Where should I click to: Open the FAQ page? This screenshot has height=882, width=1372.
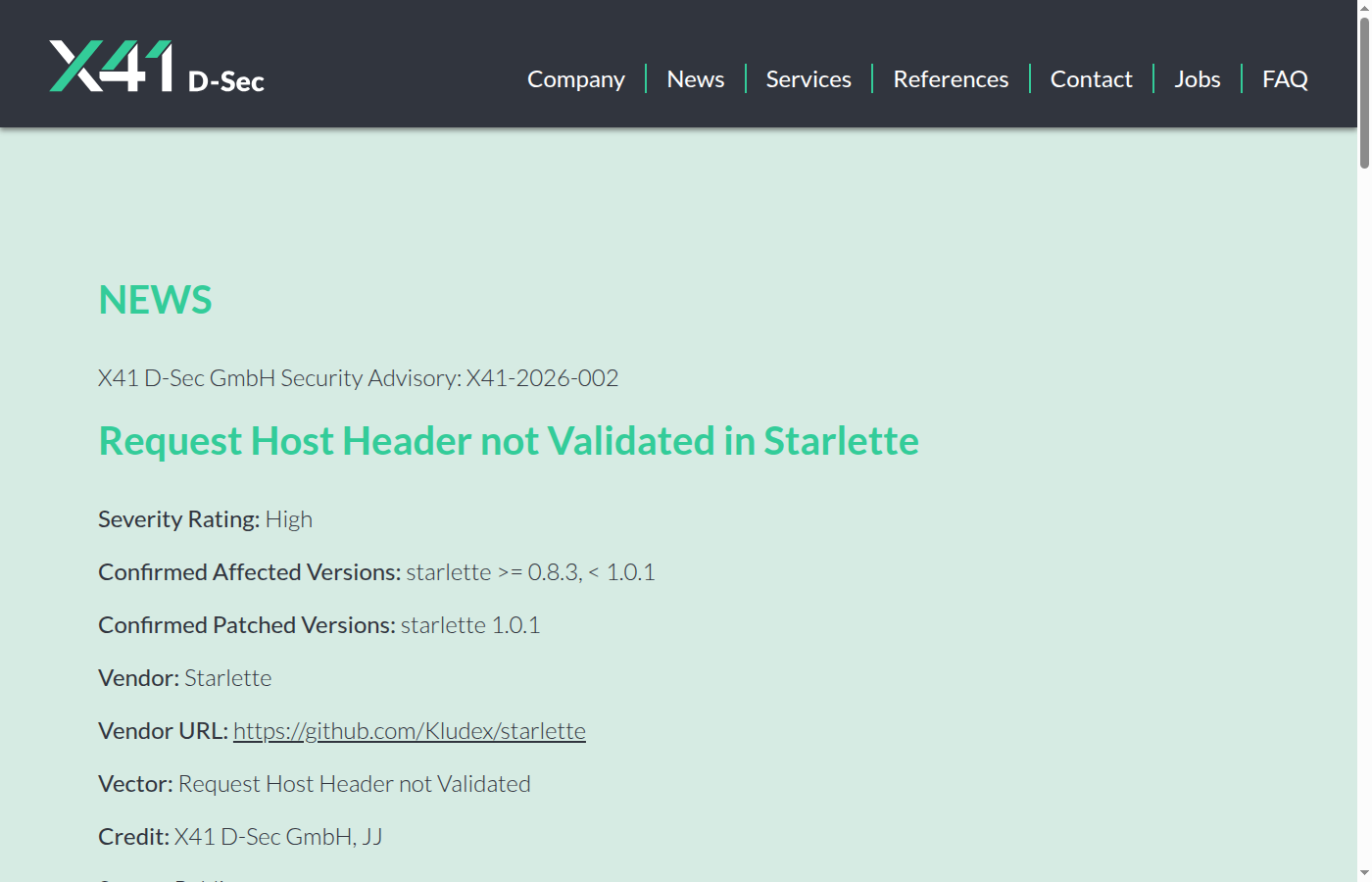point(1285,79)
